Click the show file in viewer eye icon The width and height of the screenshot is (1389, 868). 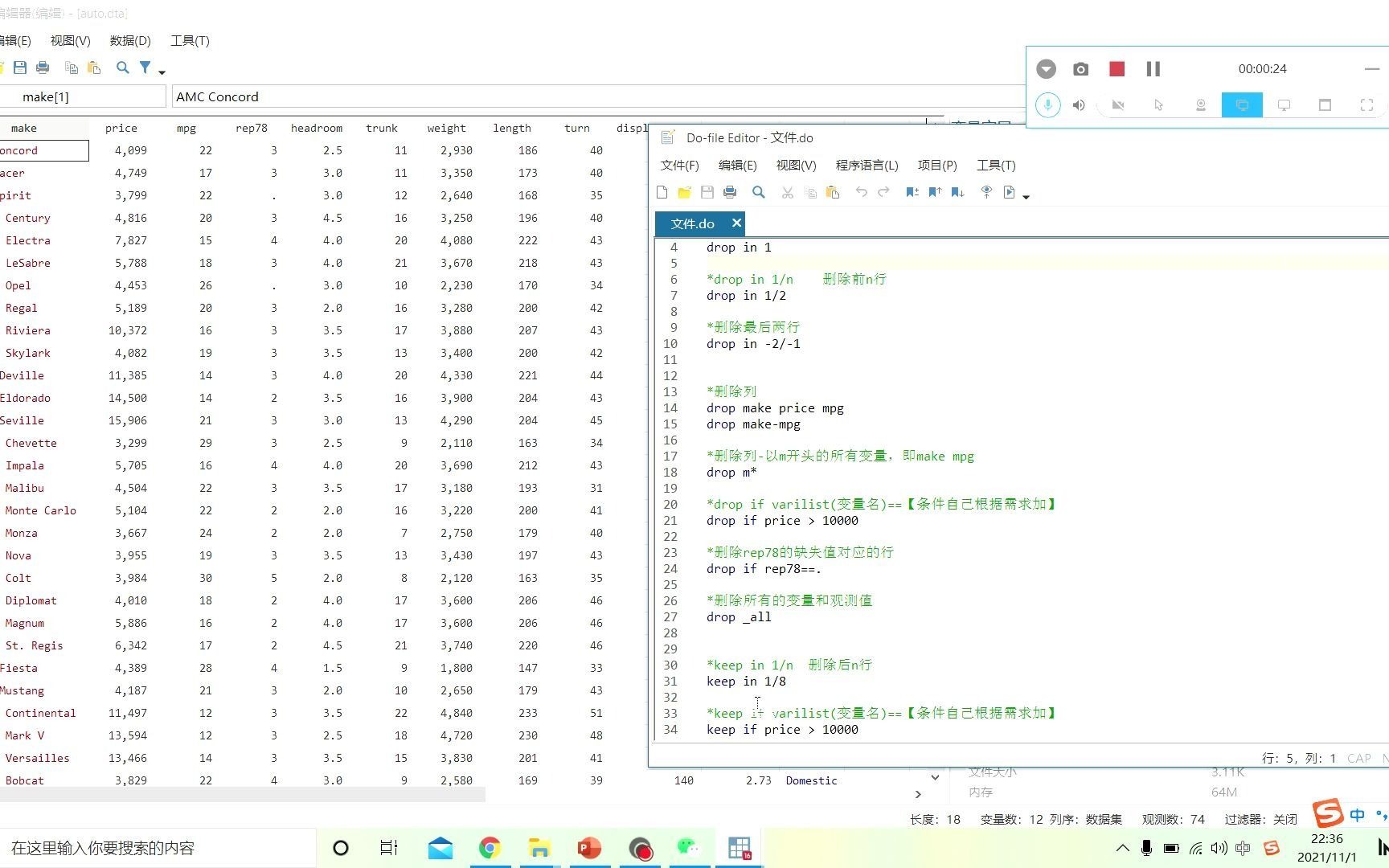click(986, 192)
